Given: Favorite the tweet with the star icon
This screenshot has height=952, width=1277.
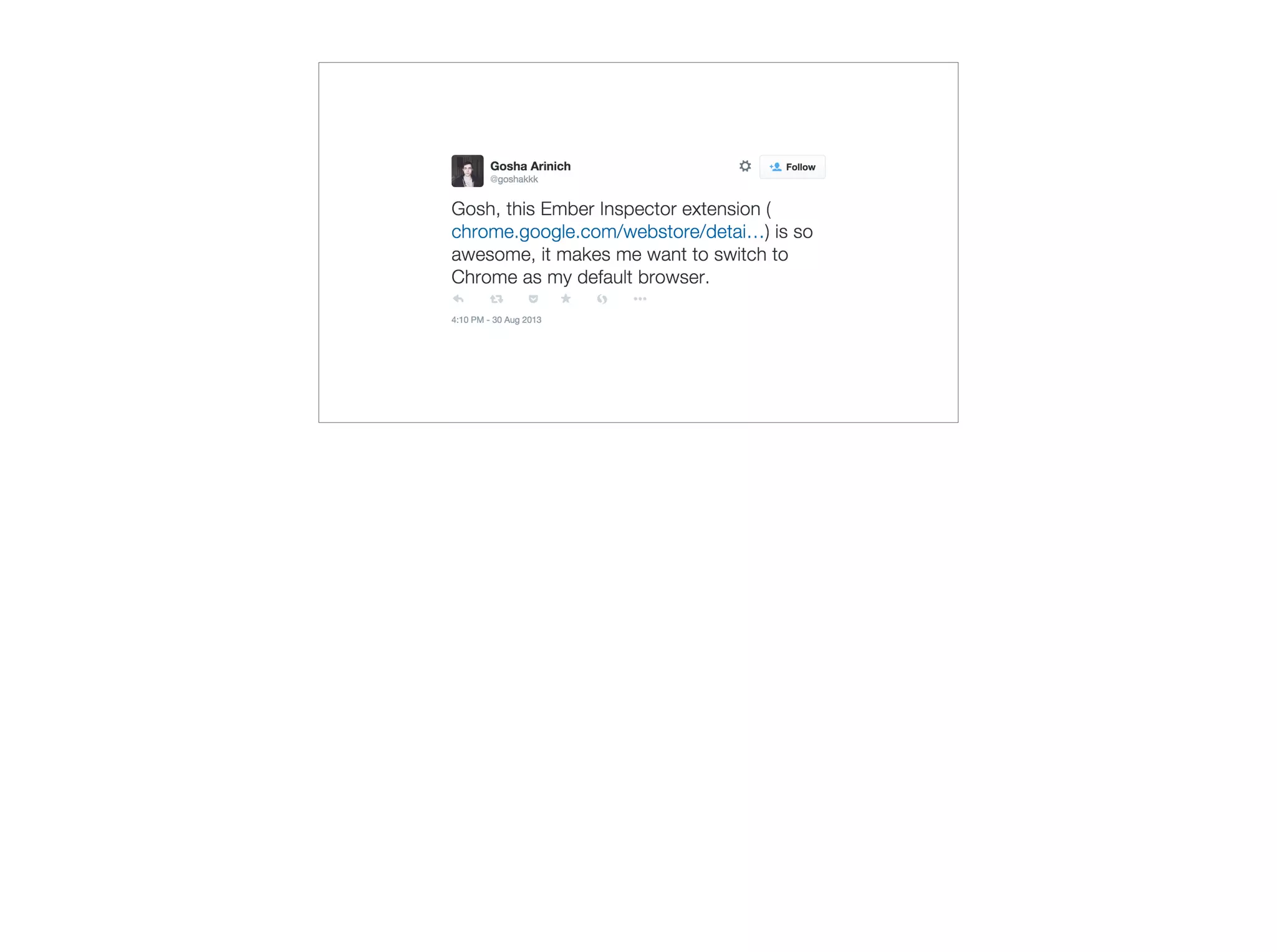Looking at the screenshot, I should point(566,299).
